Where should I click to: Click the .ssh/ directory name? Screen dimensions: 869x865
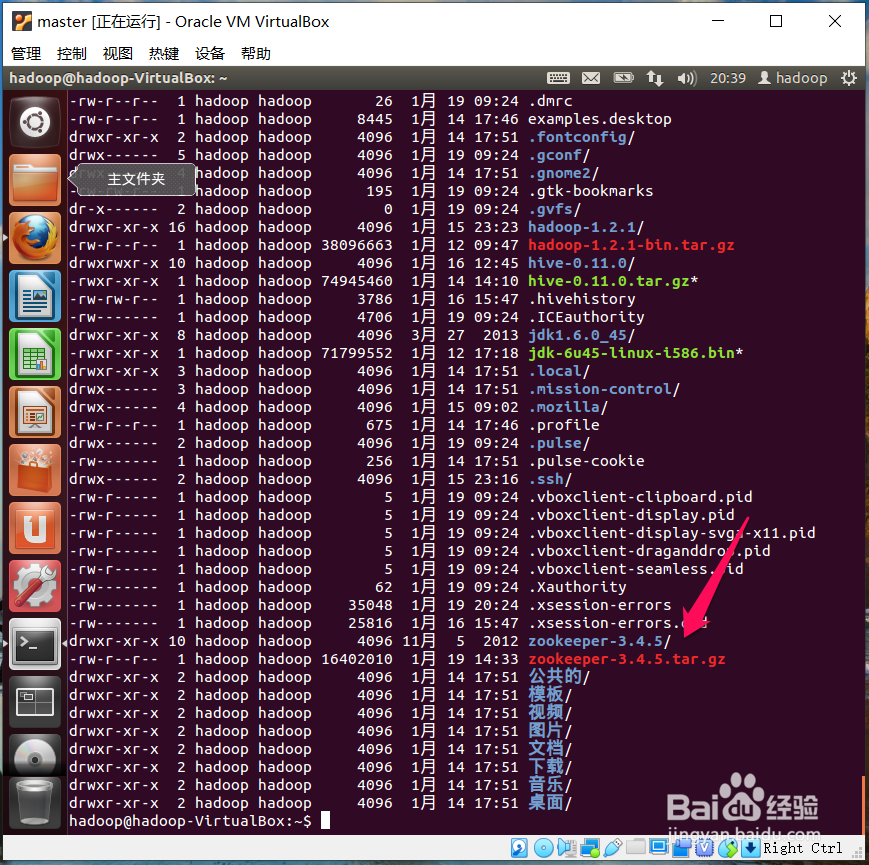[x=550, y=479]
